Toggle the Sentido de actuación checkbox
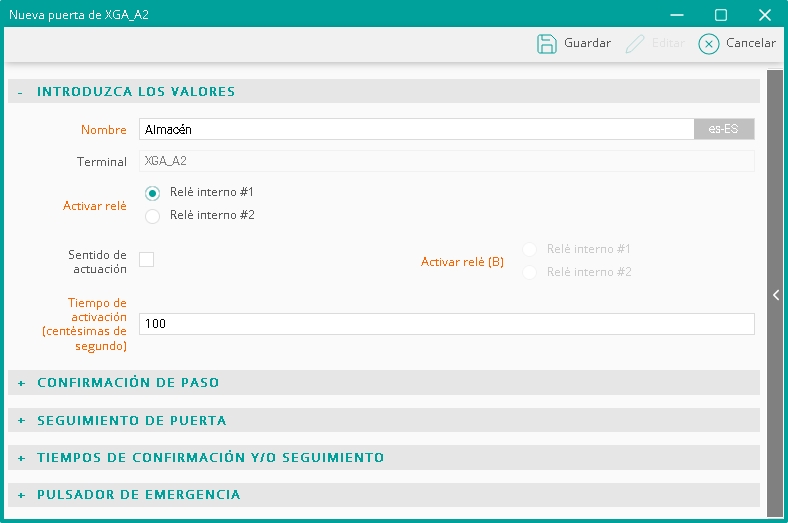 (x=146, y=260)
